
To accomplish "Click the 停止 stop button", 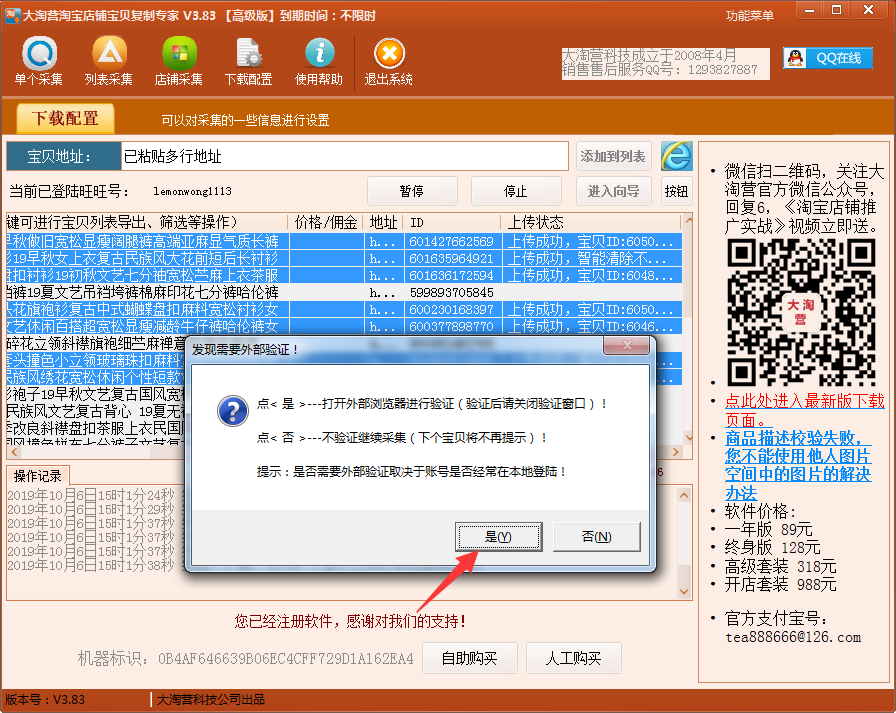I will click(x=516, y=191).
